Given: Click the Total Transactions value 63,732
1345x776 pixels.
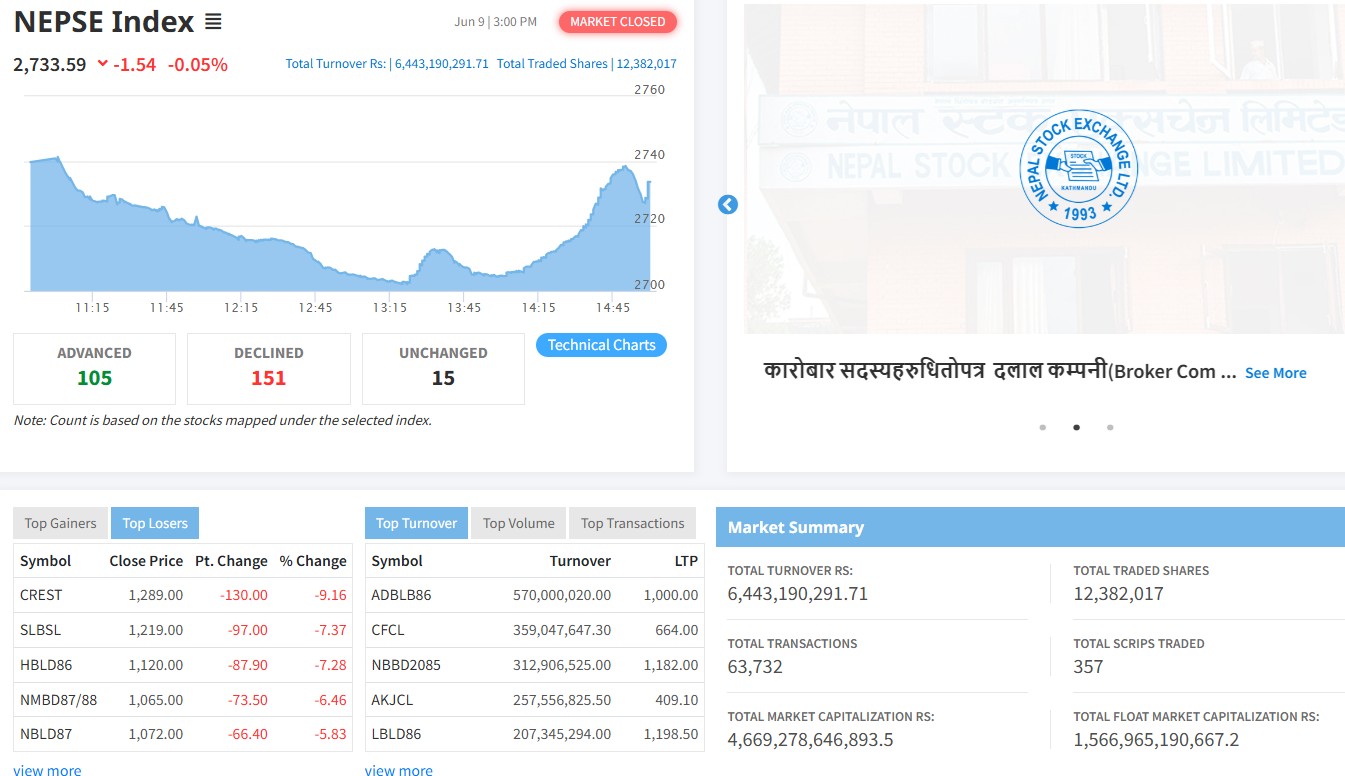Looking at the screenshot, I should (755, 667).
